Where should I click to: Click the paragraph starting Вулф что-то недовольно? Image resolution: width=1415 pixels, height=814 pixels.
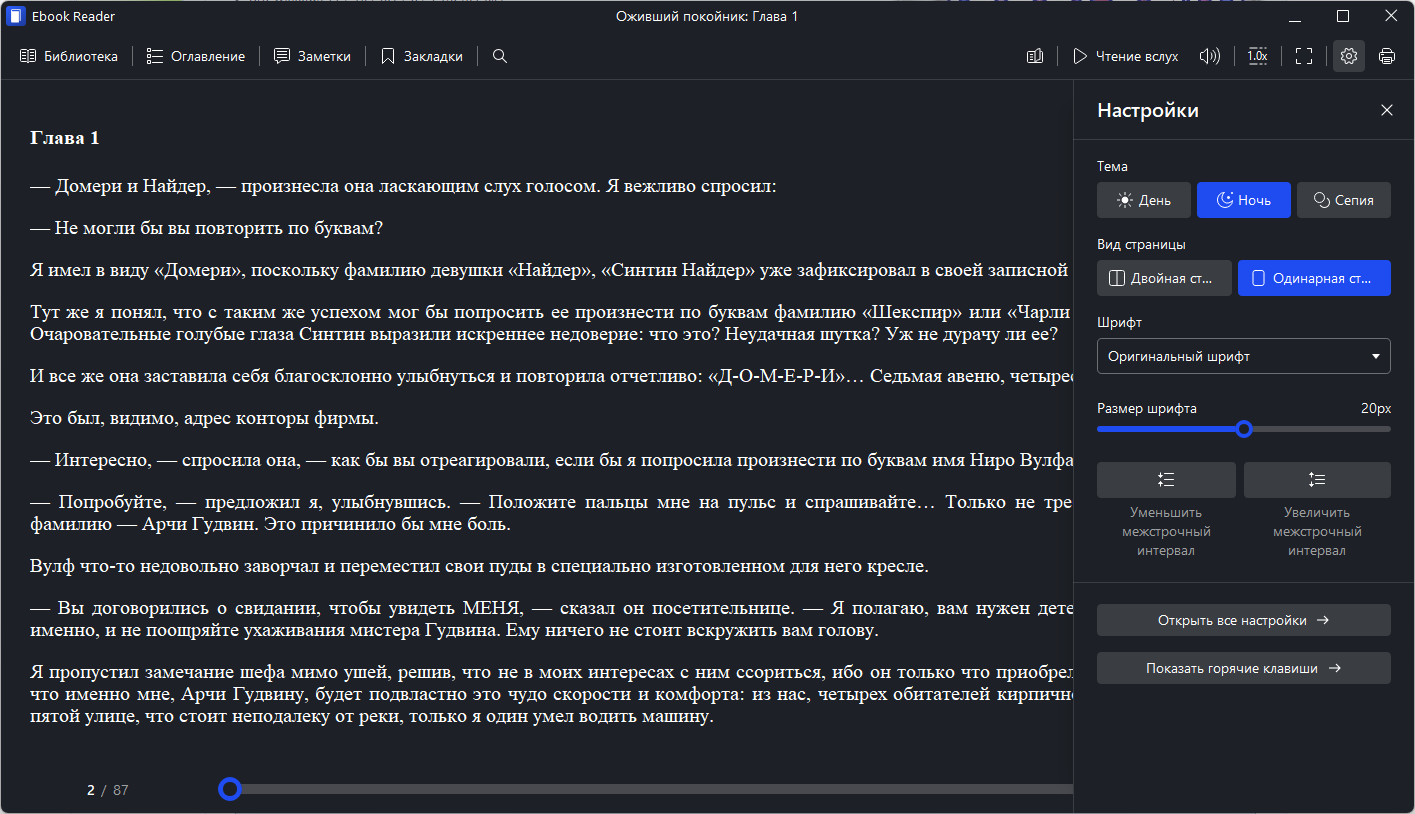pos(480,567)
